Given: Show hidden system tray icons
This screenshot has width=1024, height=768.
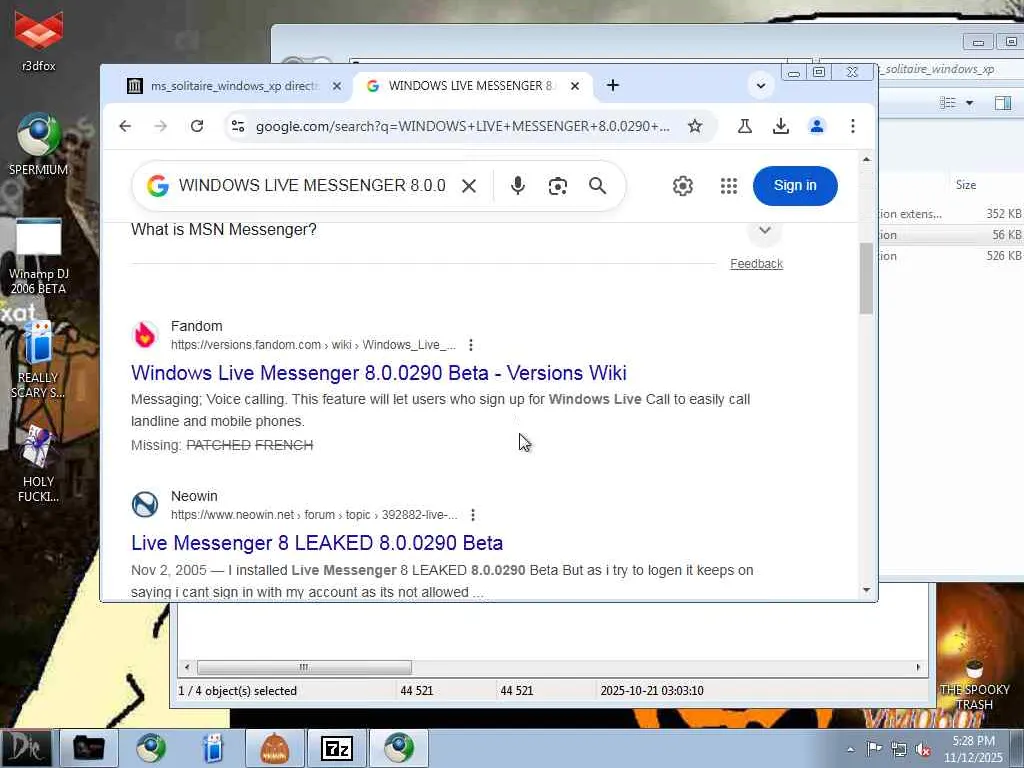Looking at the screenshot, I should (x=850, y=749).
